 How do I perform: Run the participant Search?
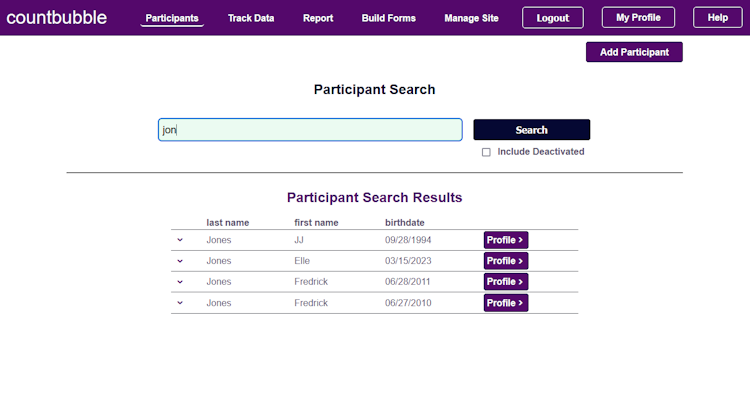coord(531,130)
